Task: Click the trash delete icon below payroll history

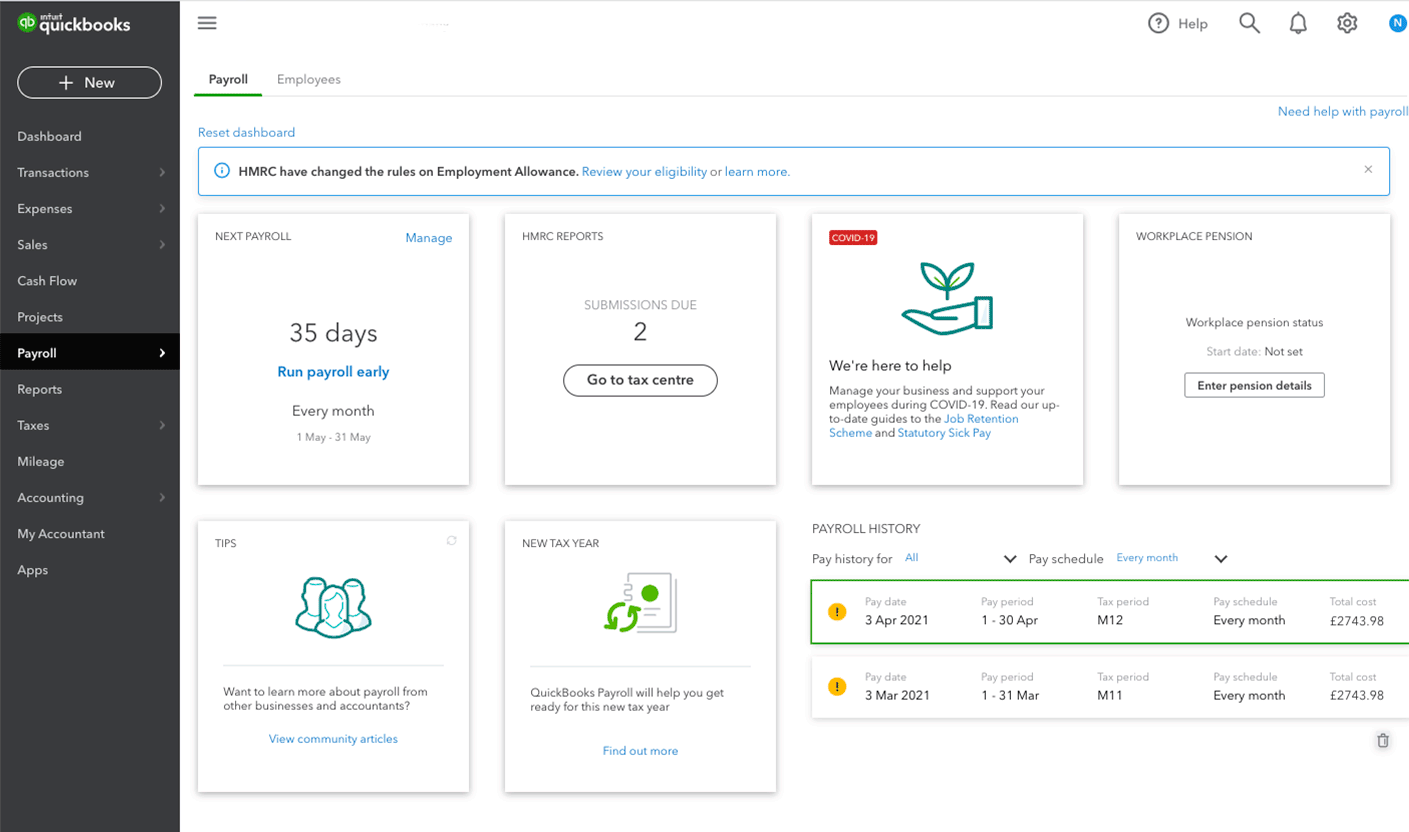Action: pyautogui.click(x=1383, y=741)
